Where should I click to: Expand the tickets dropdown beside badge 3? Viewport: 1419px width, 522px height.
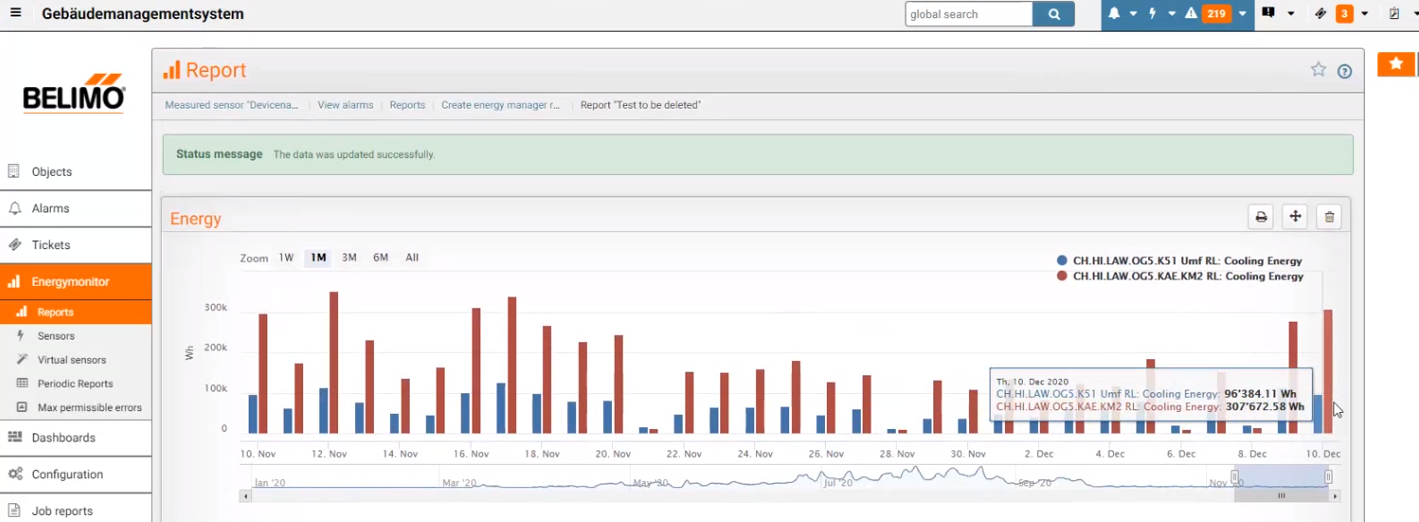click(x=1364, y=14)
